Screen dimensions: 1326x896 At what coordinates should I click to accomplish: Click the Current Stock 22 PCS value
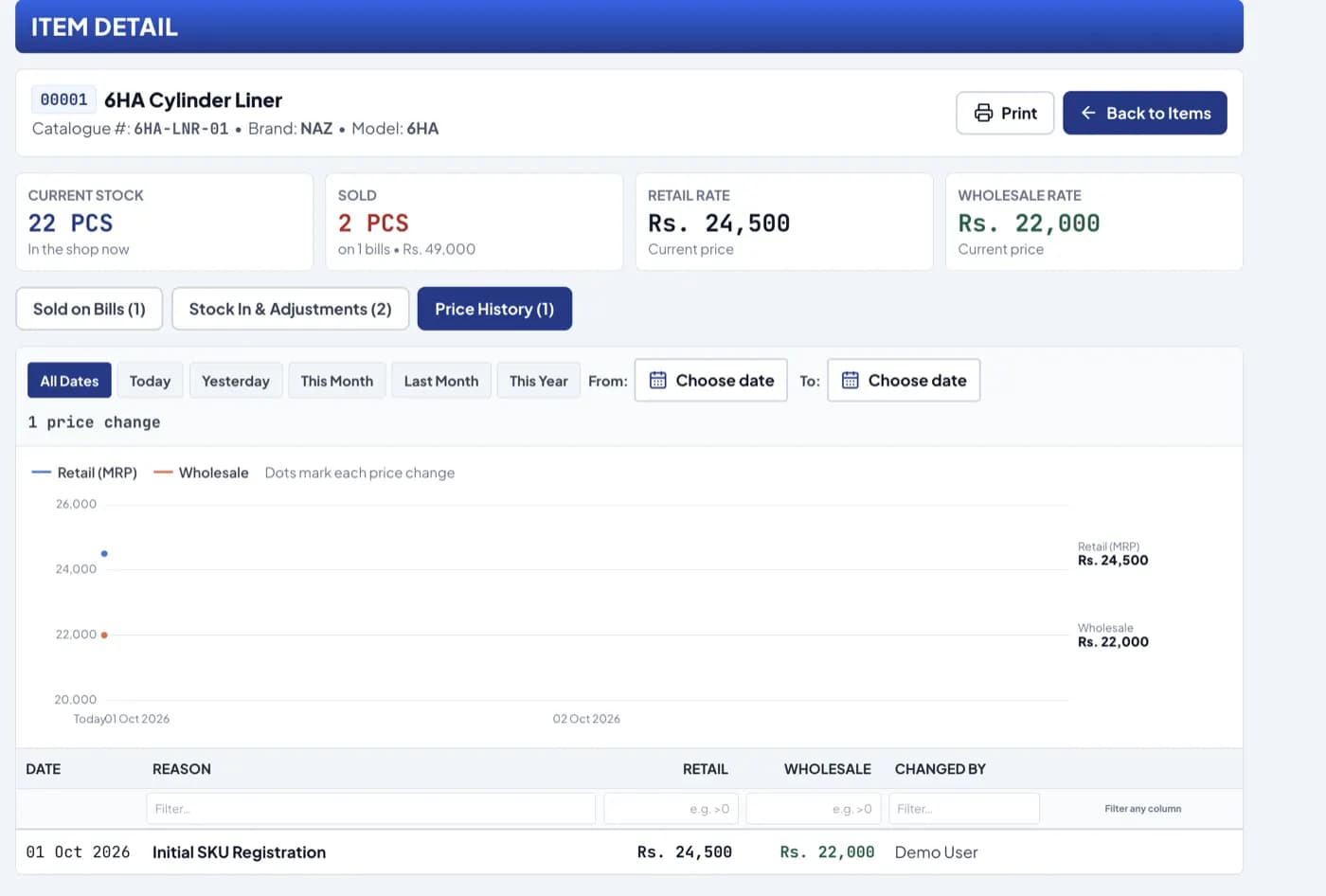[70, 224]
